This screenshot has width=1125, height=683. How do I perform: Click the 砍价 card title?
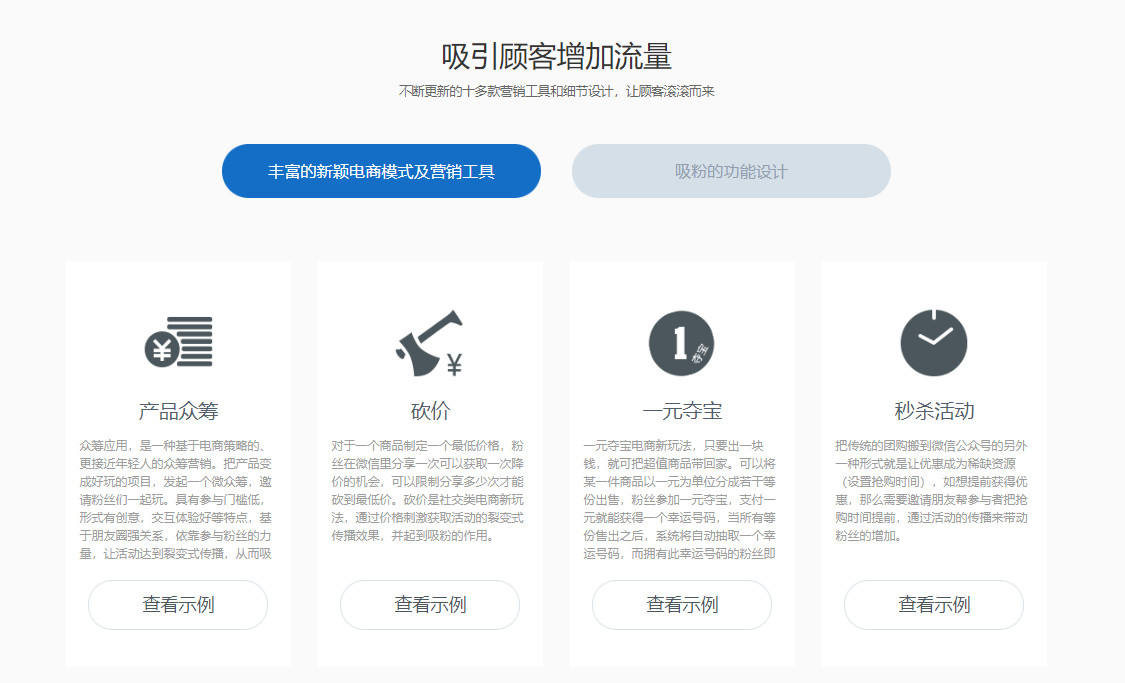(430, 411)
